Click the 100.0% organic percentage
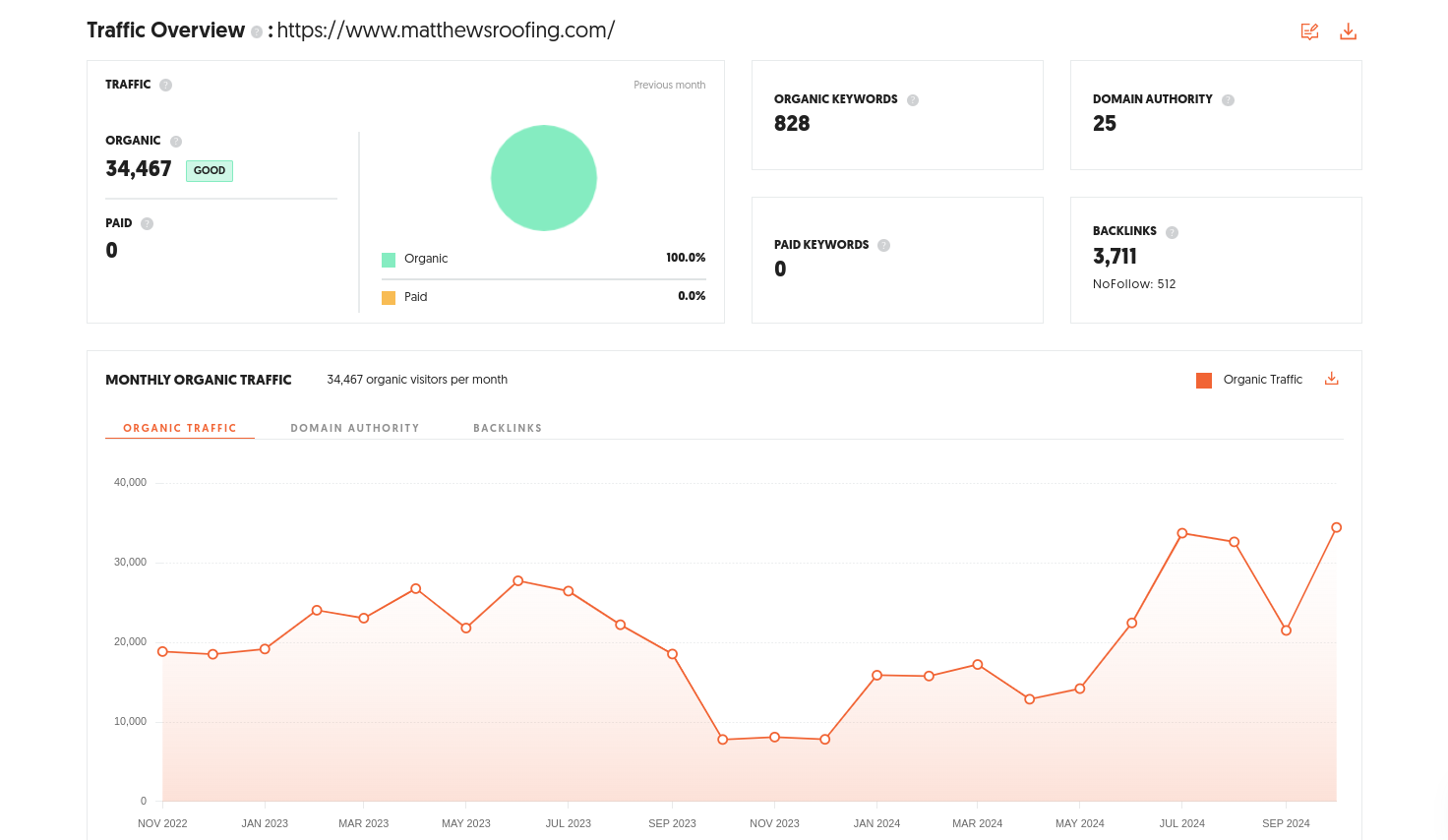The image size is (1448, 840). [x=686, y=258]
